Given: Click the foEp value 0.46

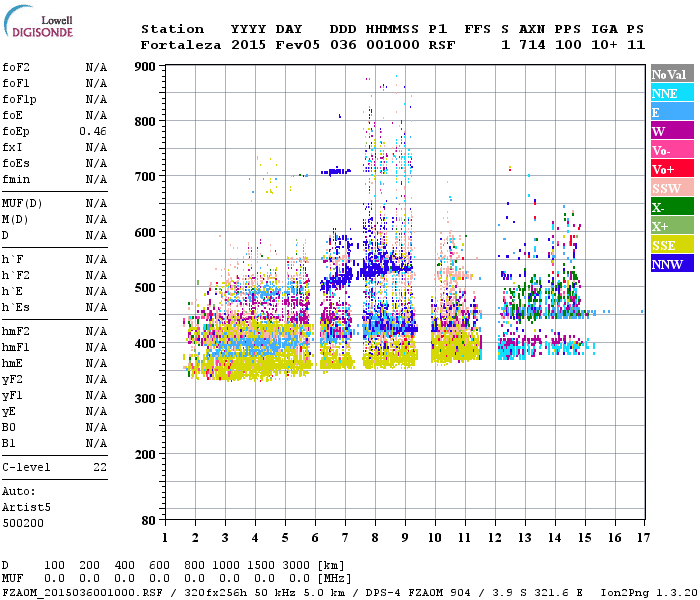Looking at the screenshot, I should 93,131.
